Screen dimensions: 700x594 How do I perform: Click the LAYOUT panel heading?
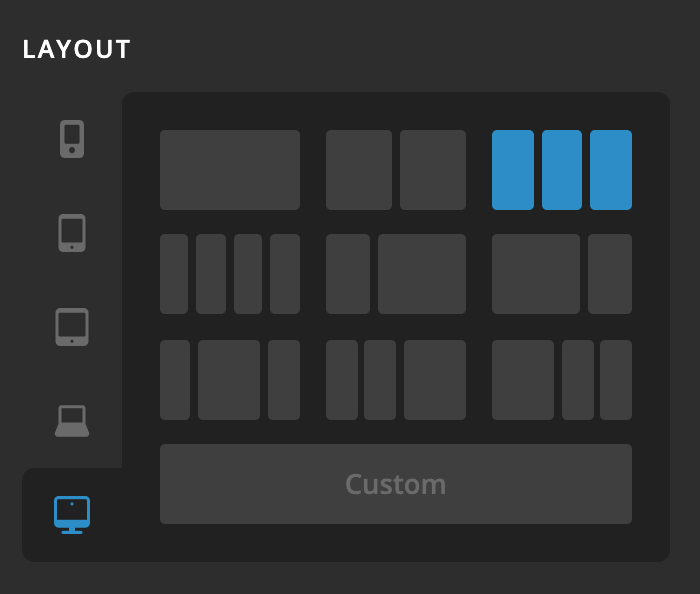click(77, 50)
